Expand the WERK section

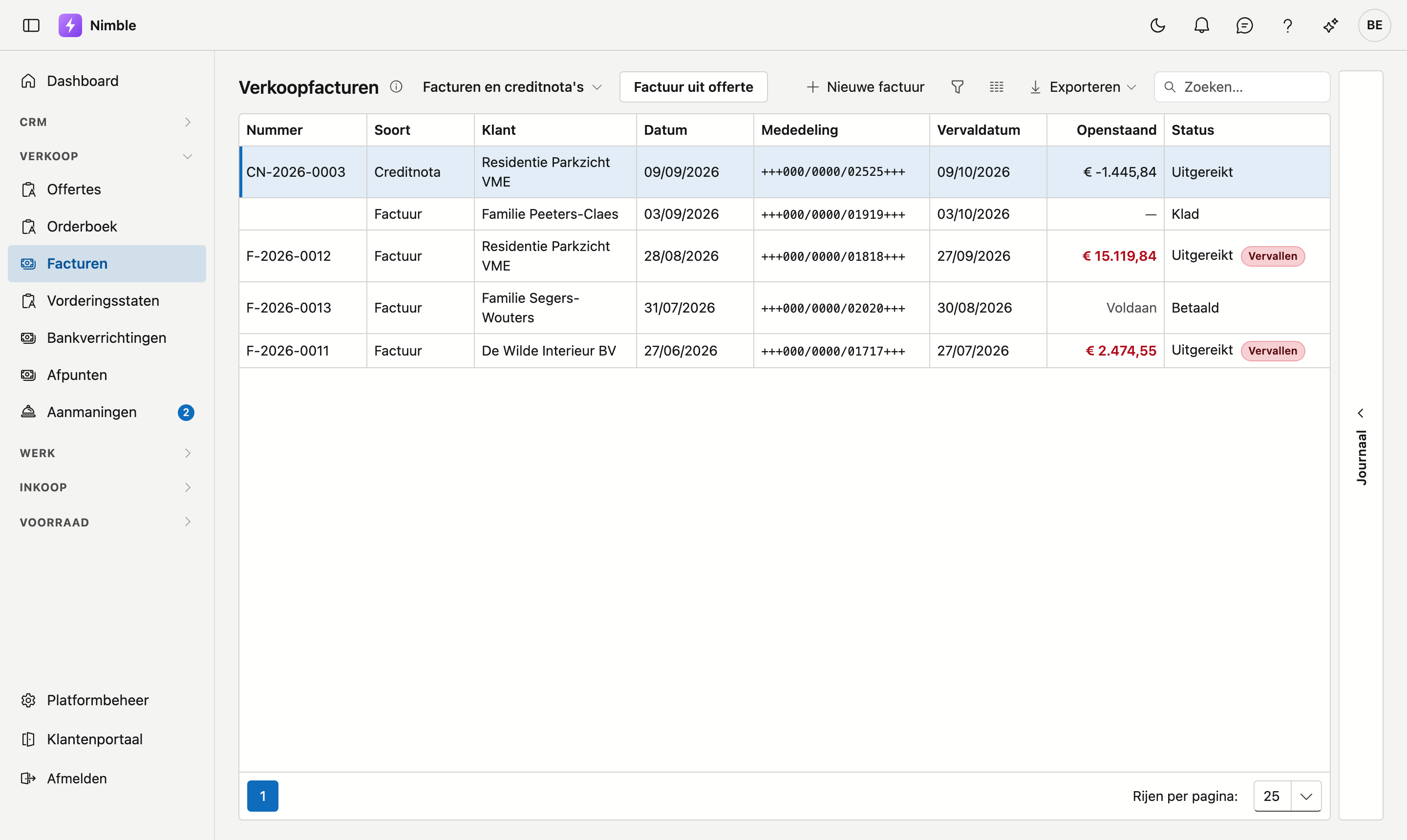click(x=107, y=453)
